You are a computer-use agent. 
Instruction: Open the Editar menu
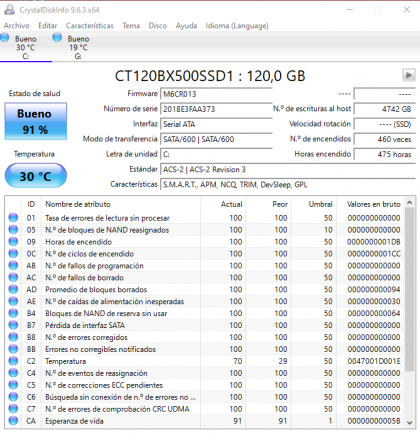pos(47,26)
